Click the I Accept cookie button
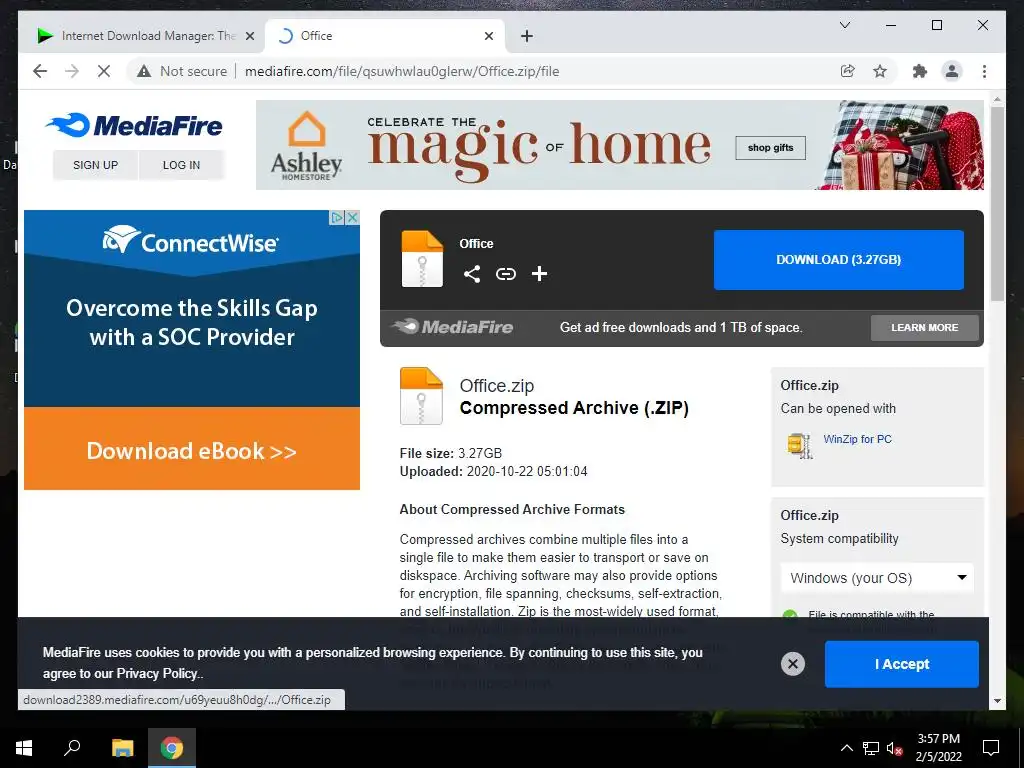This screenshot has width=1024, height=768. (x=902, y=664)
